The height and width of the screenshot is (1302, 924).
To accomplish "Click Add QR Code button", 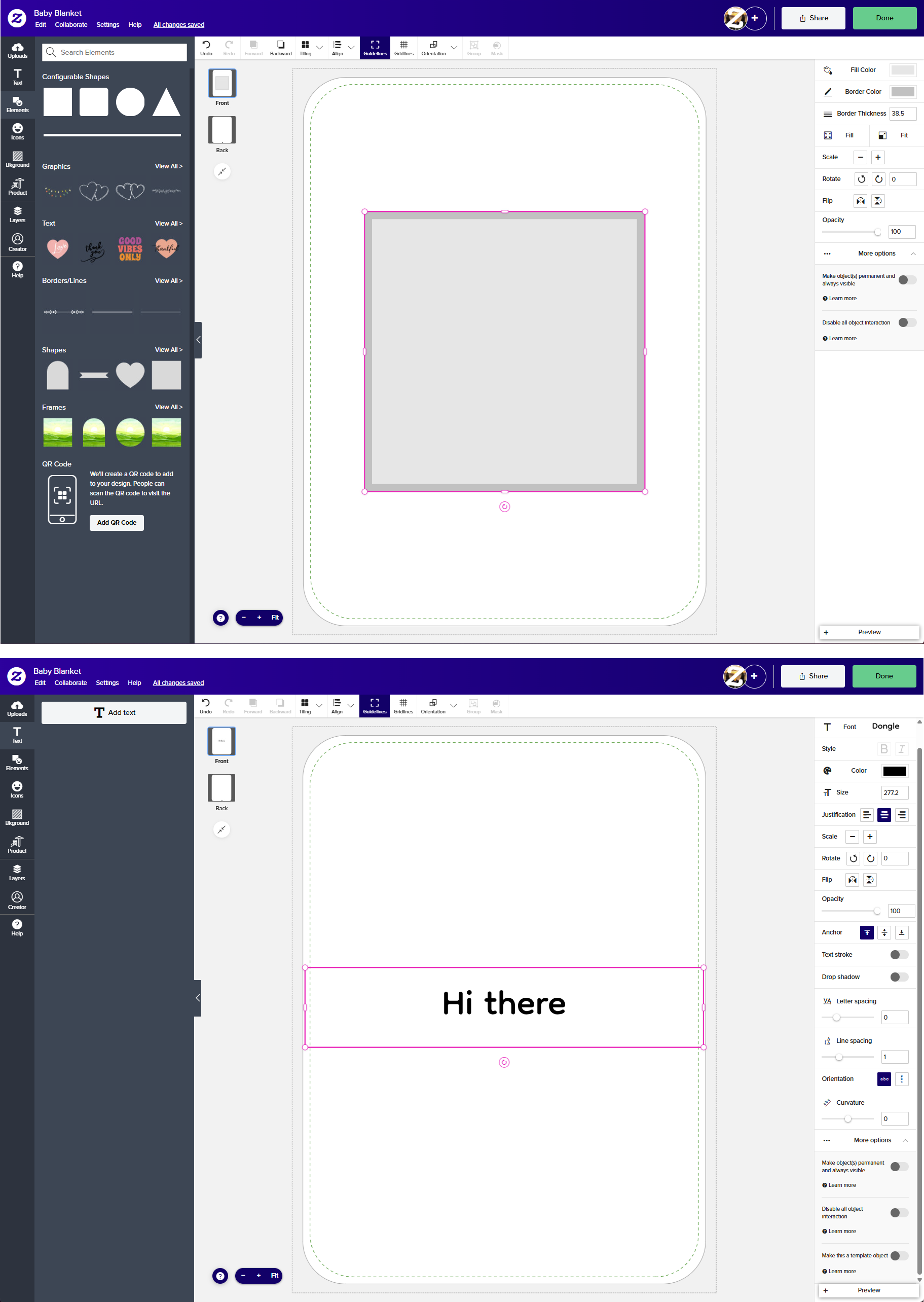I will (x=117, y=522).
